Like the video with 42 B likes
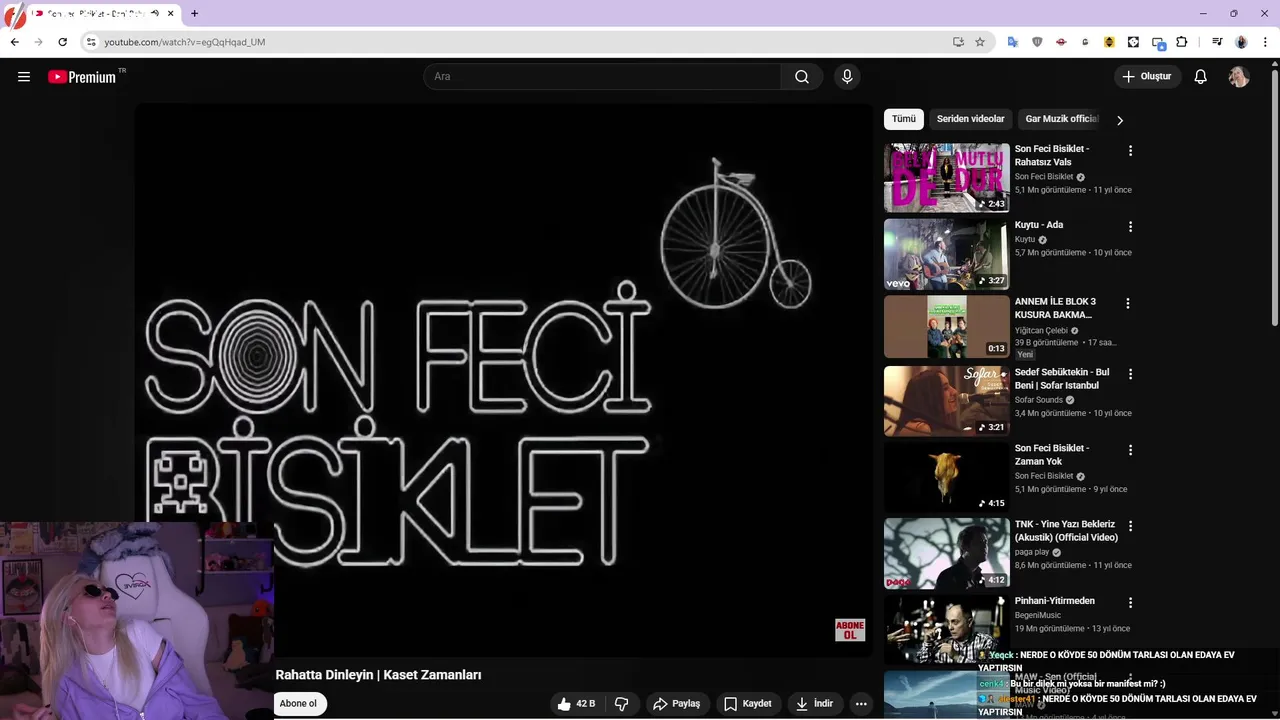This screenshot has height=720, width=1280. [576, 704]
